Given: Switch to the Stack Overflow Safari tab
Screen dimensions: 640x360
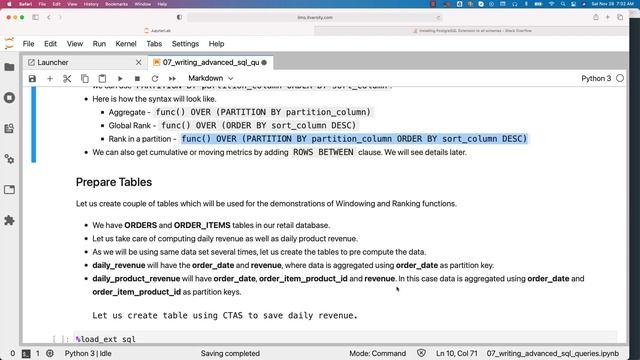Looking at the screenshot, I should (471, 31).
